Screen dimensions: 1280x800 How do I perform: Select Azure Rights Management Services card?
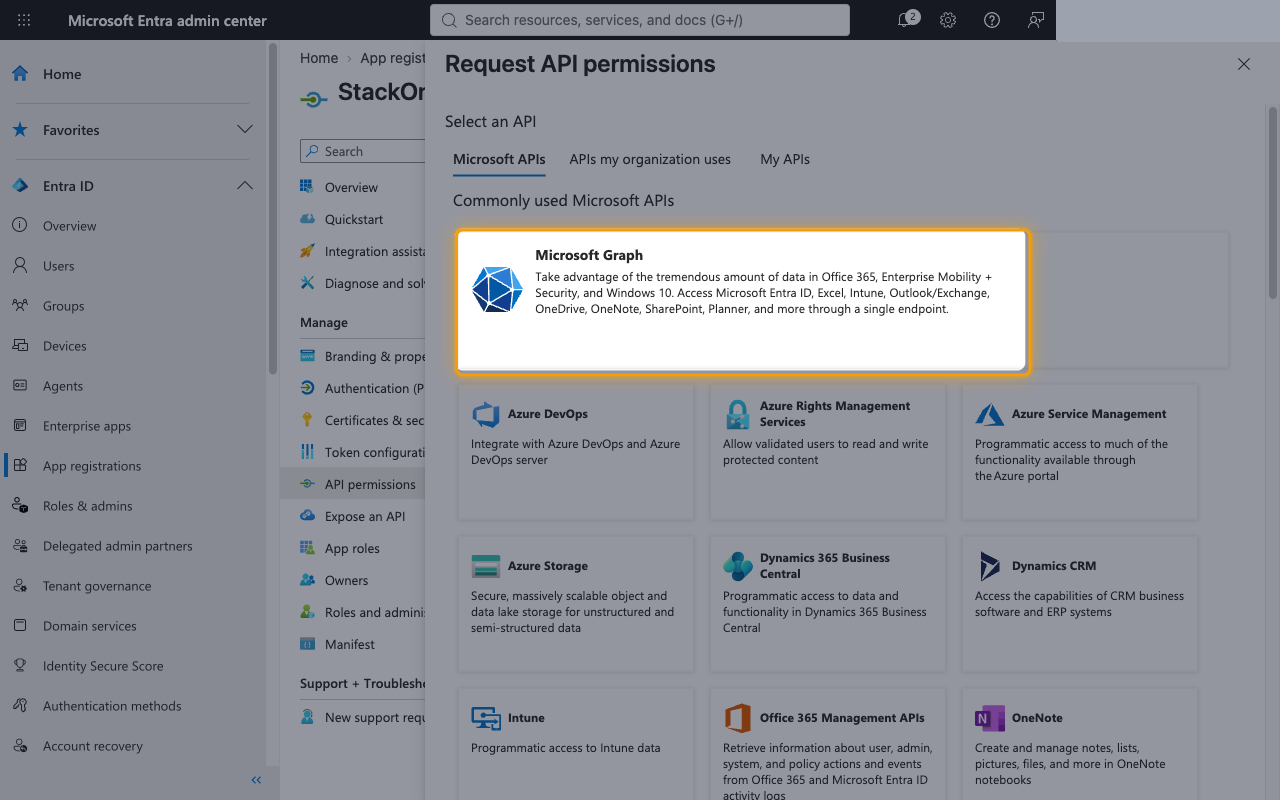coord(828,452)
